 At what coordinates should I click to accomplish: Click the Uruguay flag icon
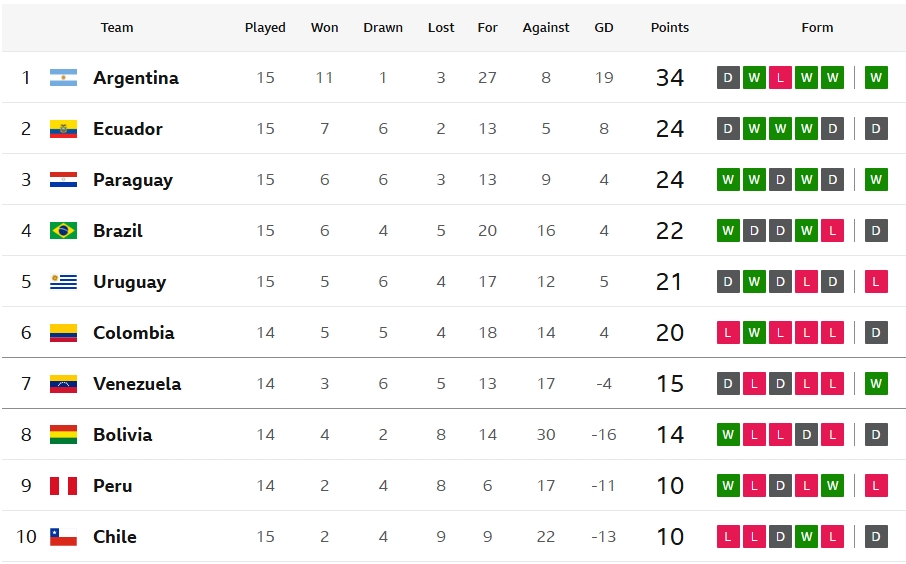click(x=63, y=281)
